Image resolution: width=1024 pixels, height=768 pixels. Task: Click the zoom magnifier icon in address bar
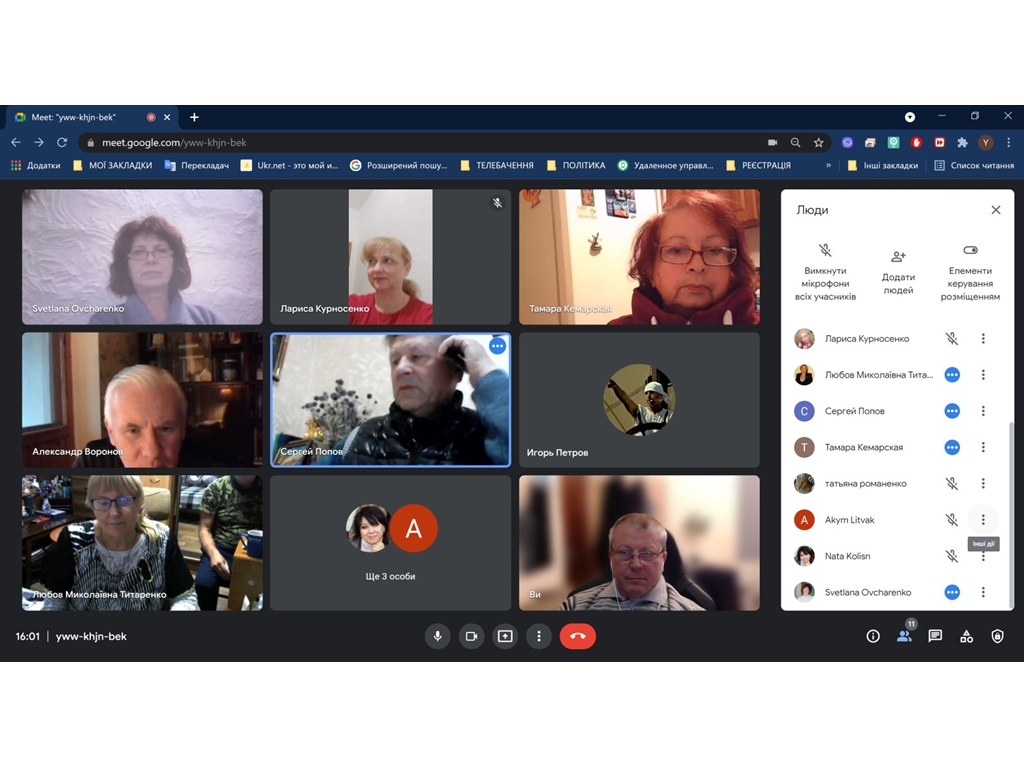(795, 142)
